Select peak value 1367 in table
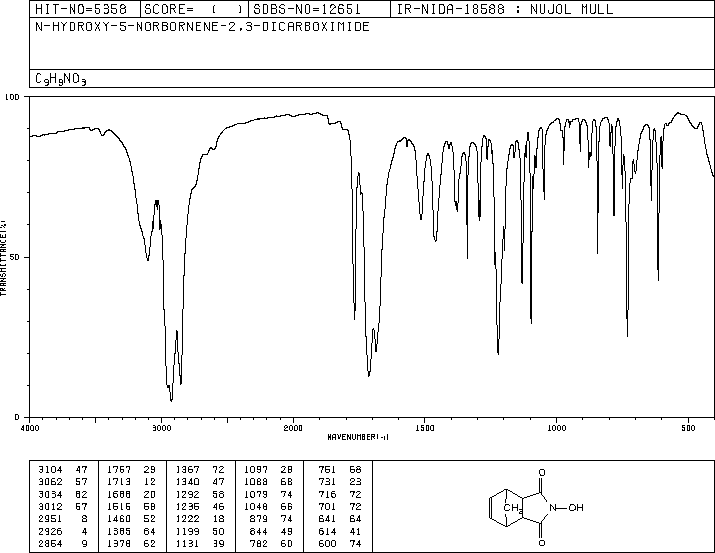Viewport: 715px width, 553px height. point(187,470)
